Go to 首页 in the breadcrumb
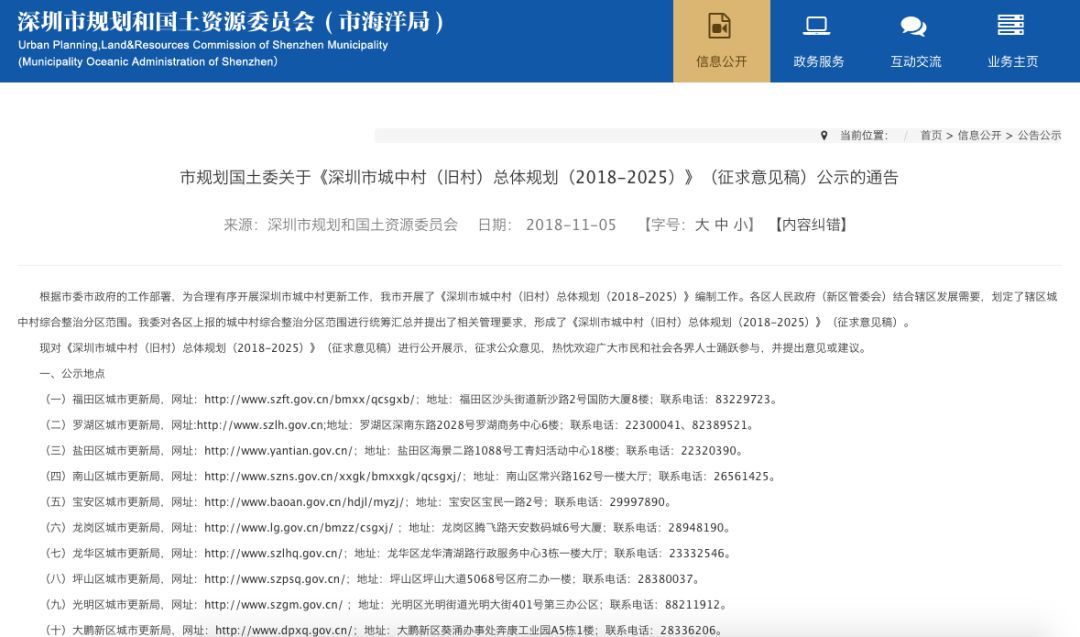The width and height of the screenshot is (1080, 637). point(931,135)
